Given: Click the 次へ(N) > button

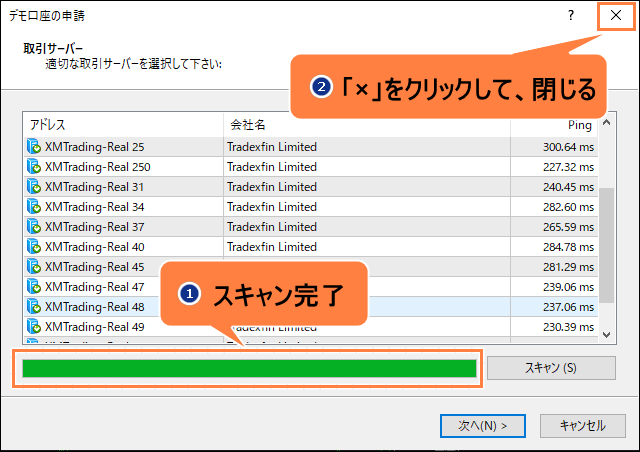Looking at the screenshot, I should click(482, 426).
